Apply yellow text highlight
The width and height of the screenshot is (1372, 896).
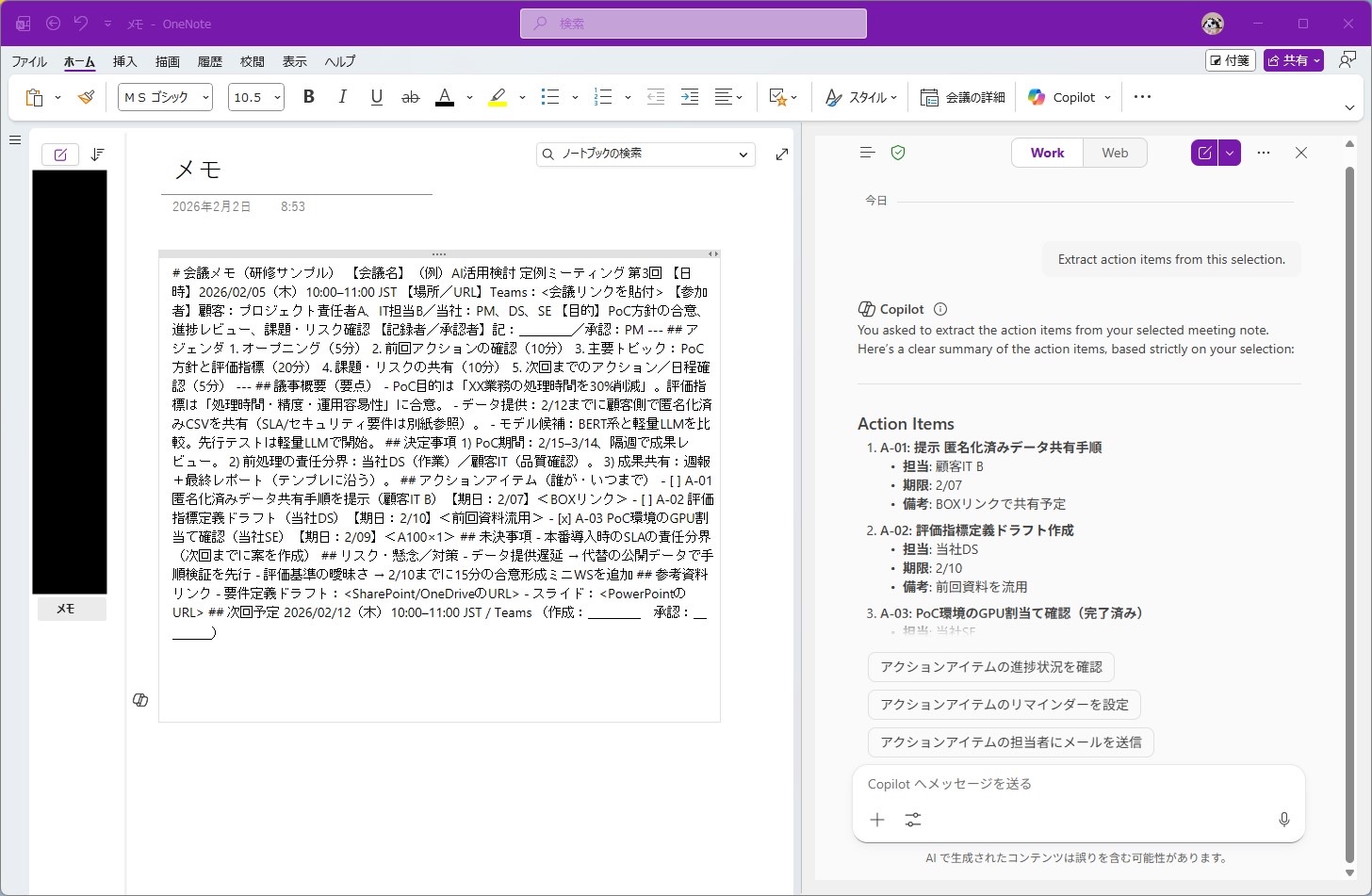497,96
